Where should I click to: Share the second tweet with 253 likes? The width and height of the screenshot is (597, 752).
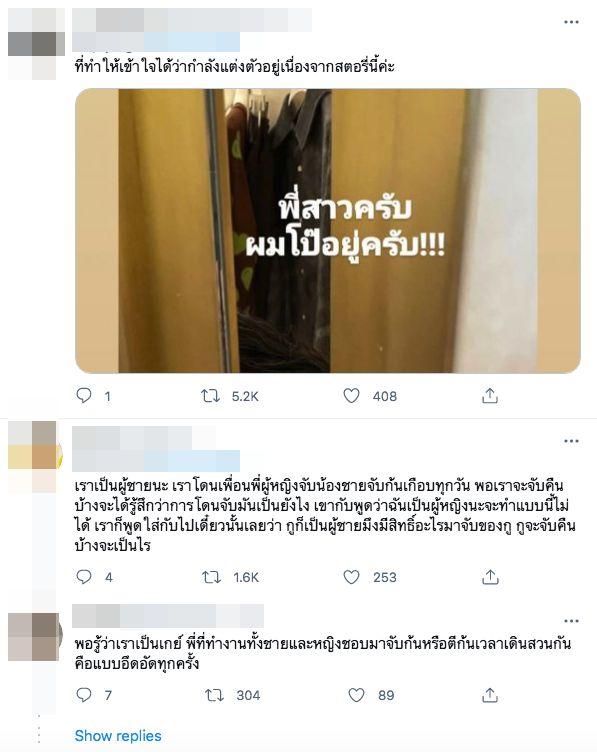click(x=490, y=576)
